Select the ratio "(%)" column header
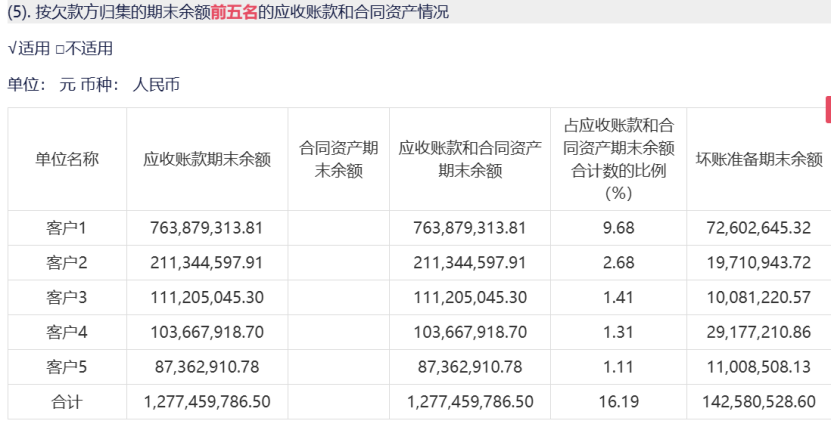Image resolution: width=831 pixels, height=425 pixels. (618, 159)
